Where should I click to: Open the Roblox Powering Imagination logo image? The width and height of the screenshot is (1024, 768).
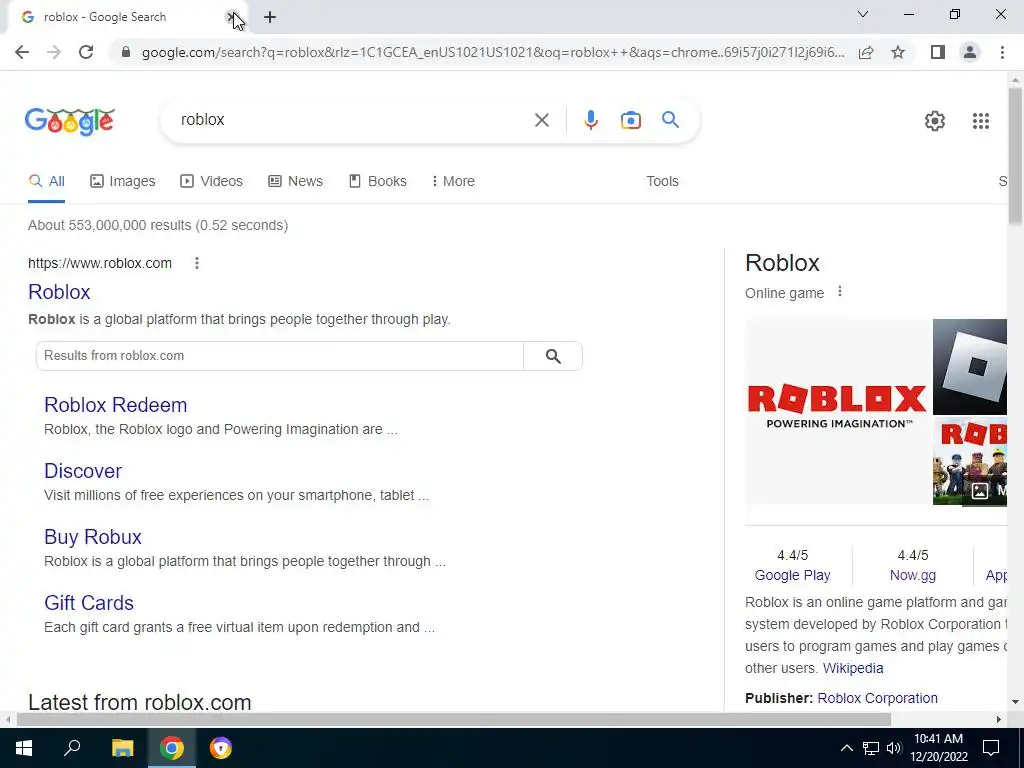pyautogui.click(x=837, y=411)
